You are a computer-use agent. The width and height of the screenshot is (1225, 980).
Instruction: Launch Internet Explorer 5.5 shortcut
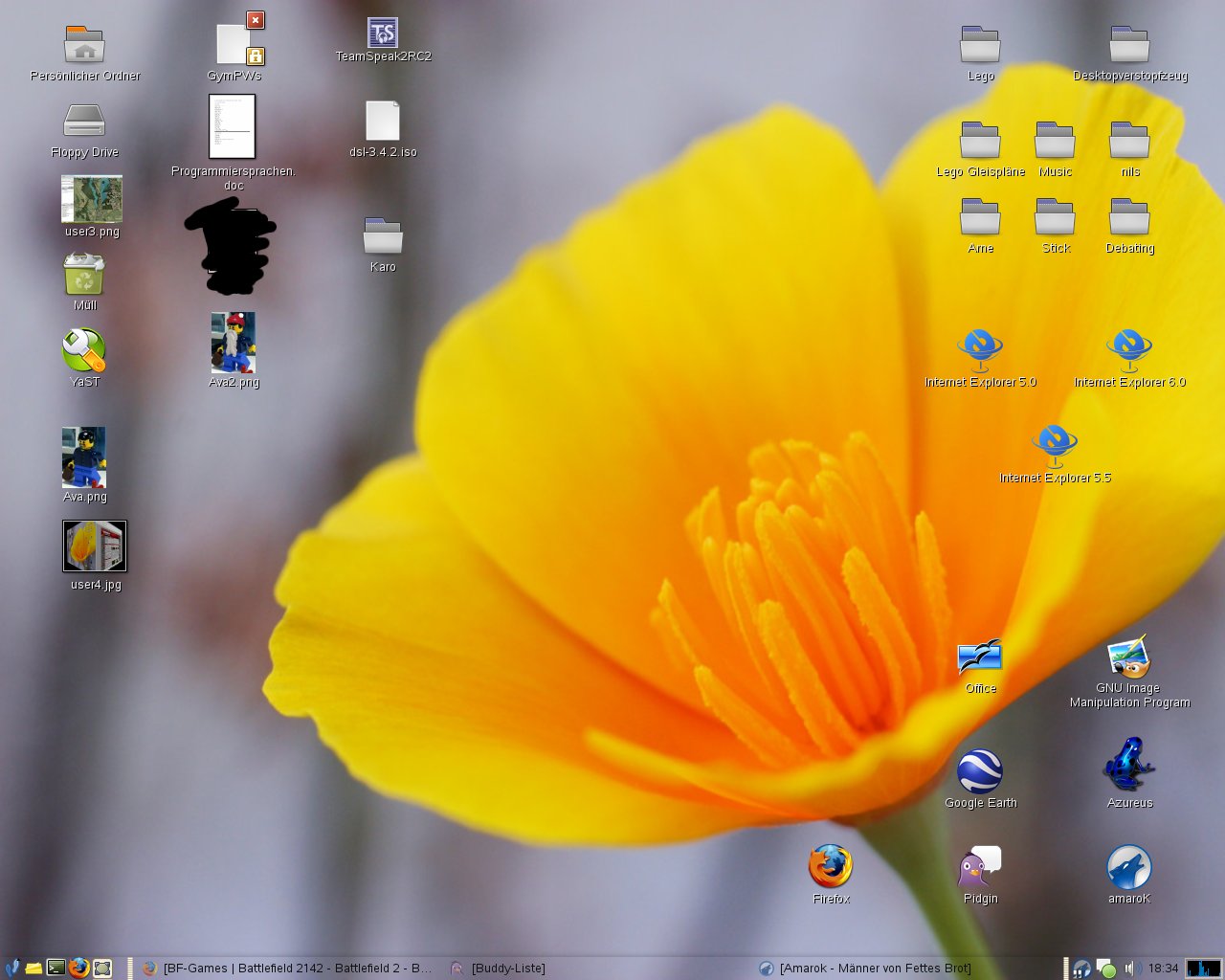pos(1055,447)
